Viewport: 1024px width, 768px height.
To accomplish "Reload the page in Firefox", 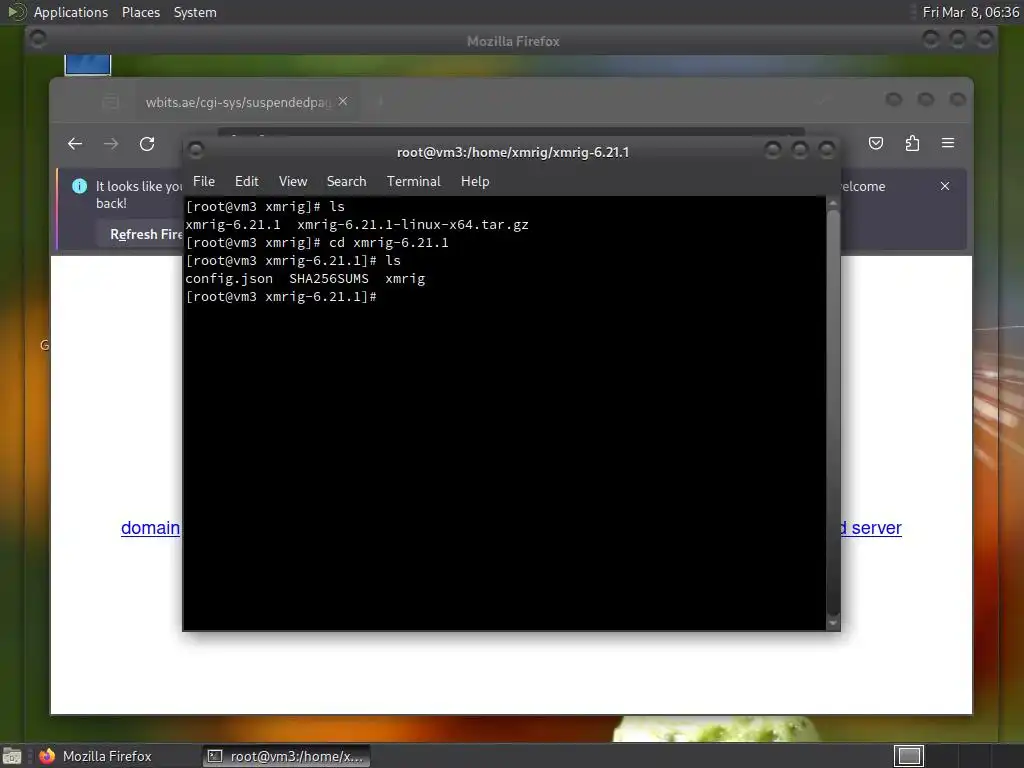I will click(x=147, y=144).
